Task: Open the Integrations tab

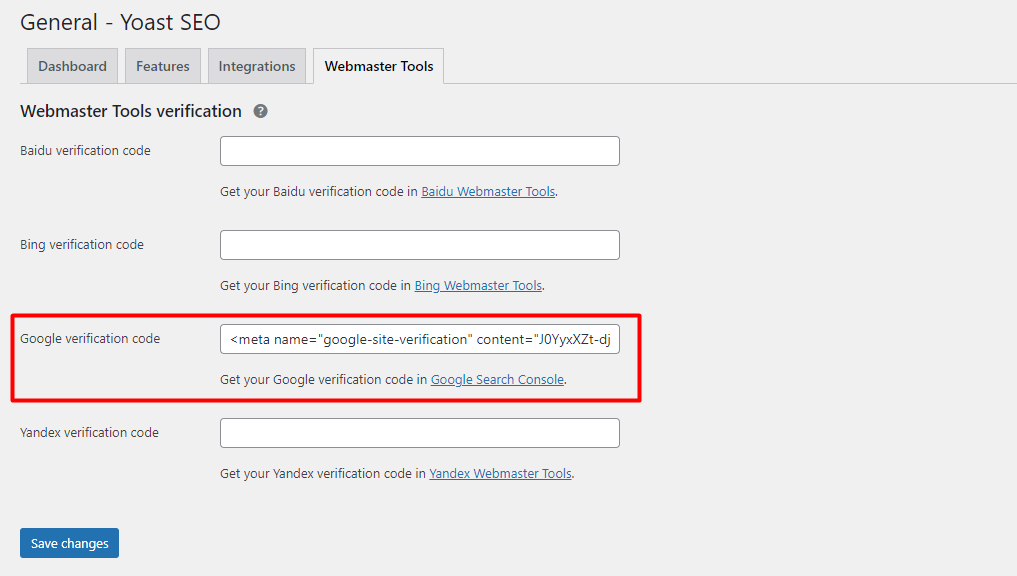Action: tap(256, 65)
